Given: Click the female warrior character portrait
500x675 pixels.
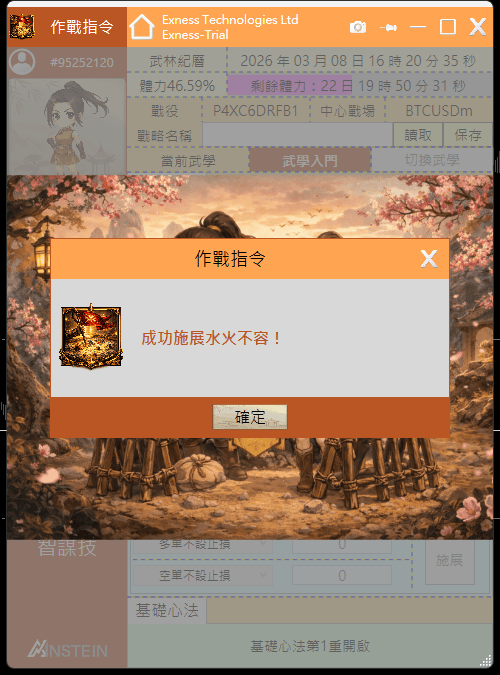Looking at the screenshot, I should tap(67, 127).
